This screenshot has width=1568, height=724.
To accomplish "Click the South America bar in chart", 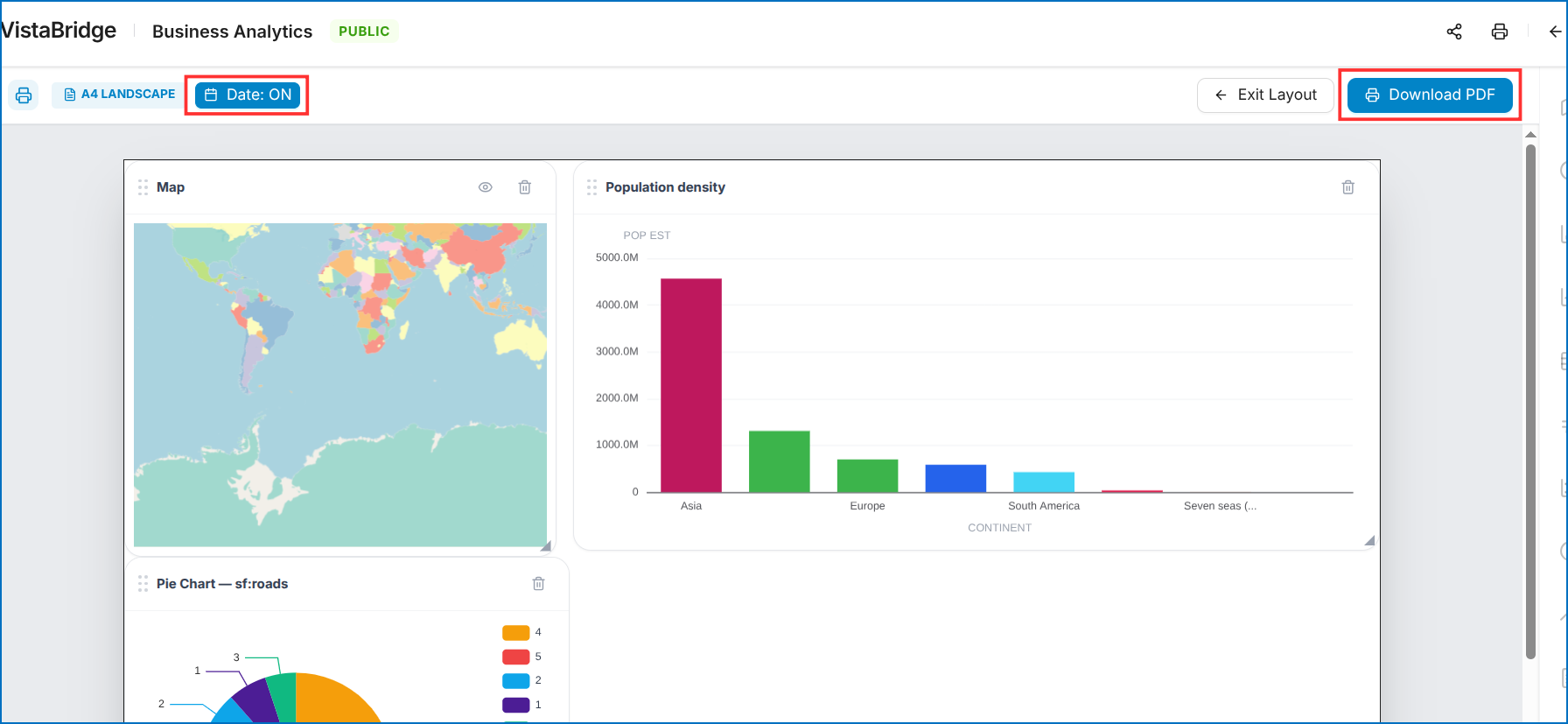I will click(1044, 481).
